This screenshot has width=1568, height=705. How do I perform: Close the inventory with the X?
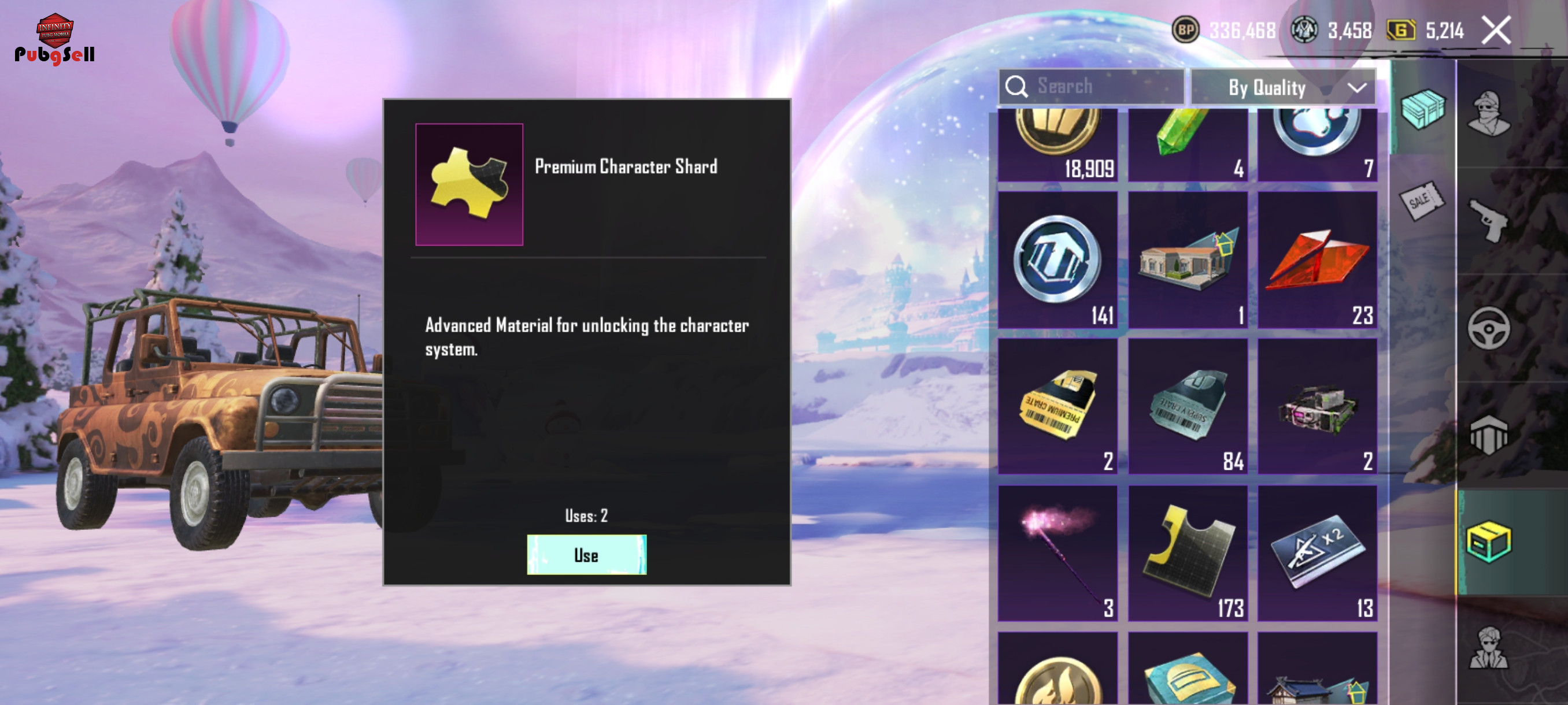tap(1496, 30)
